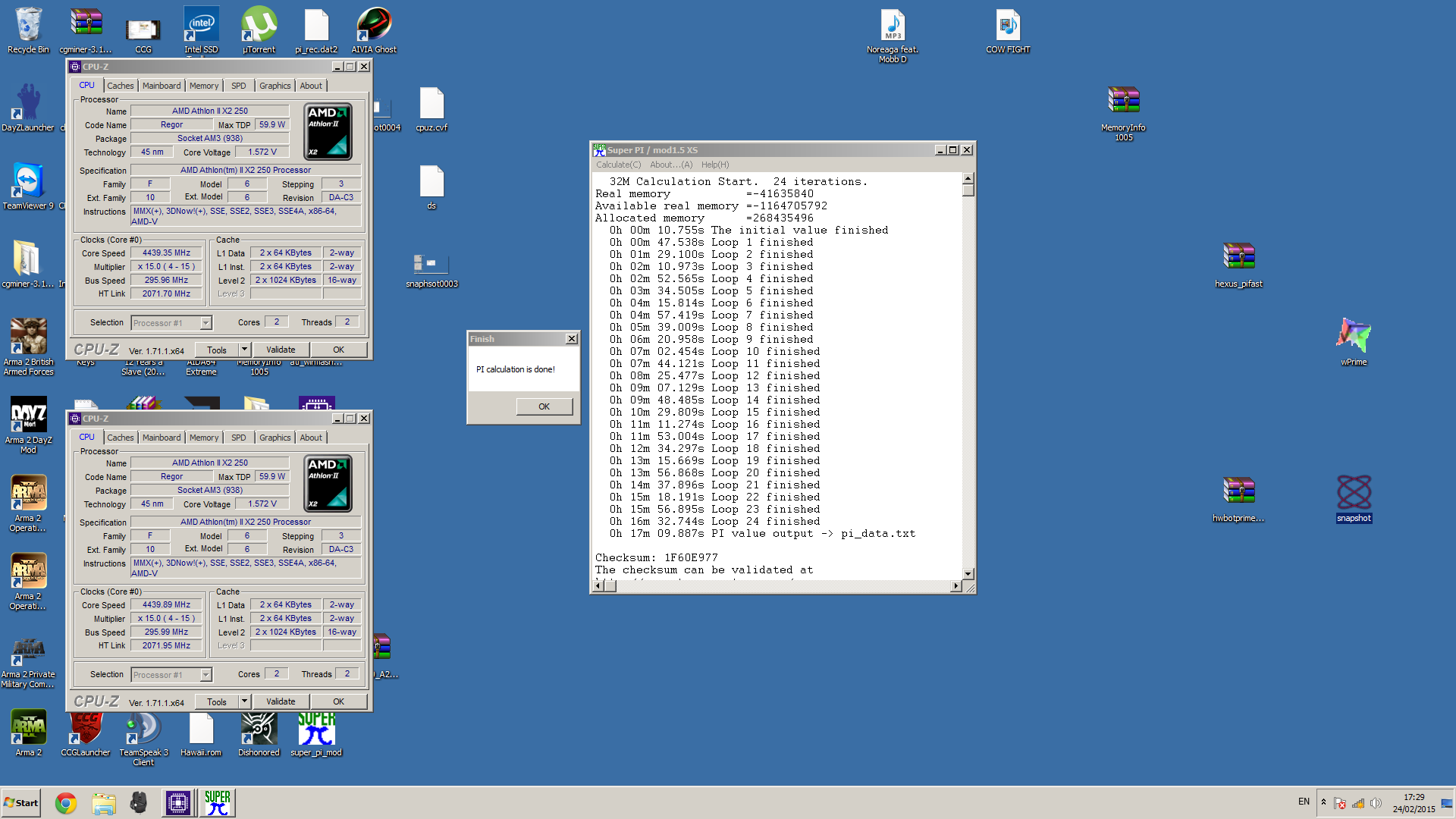Click the Super PI horizontal scrollbar right arrow
The height and width of the screenshot is (819, 1456).
(955, 586)
